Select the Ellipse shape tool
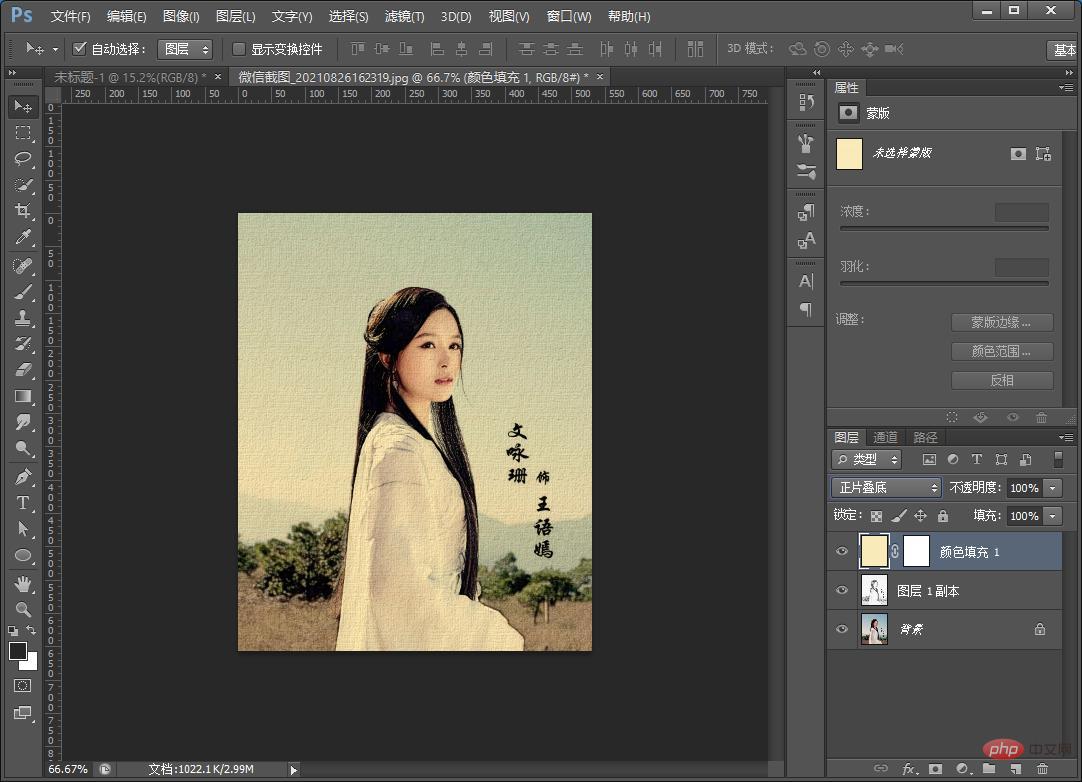The image size is (1082, 782). [23, 555]
